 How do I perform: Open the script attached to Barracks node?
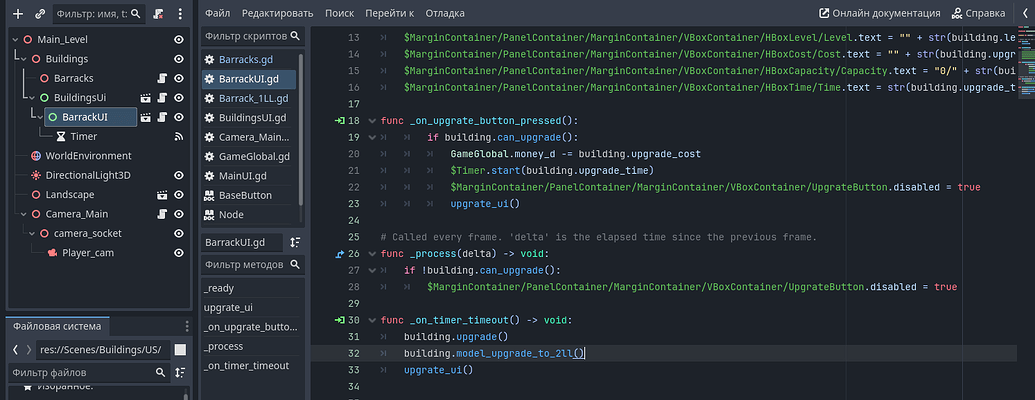click(162, 79)
